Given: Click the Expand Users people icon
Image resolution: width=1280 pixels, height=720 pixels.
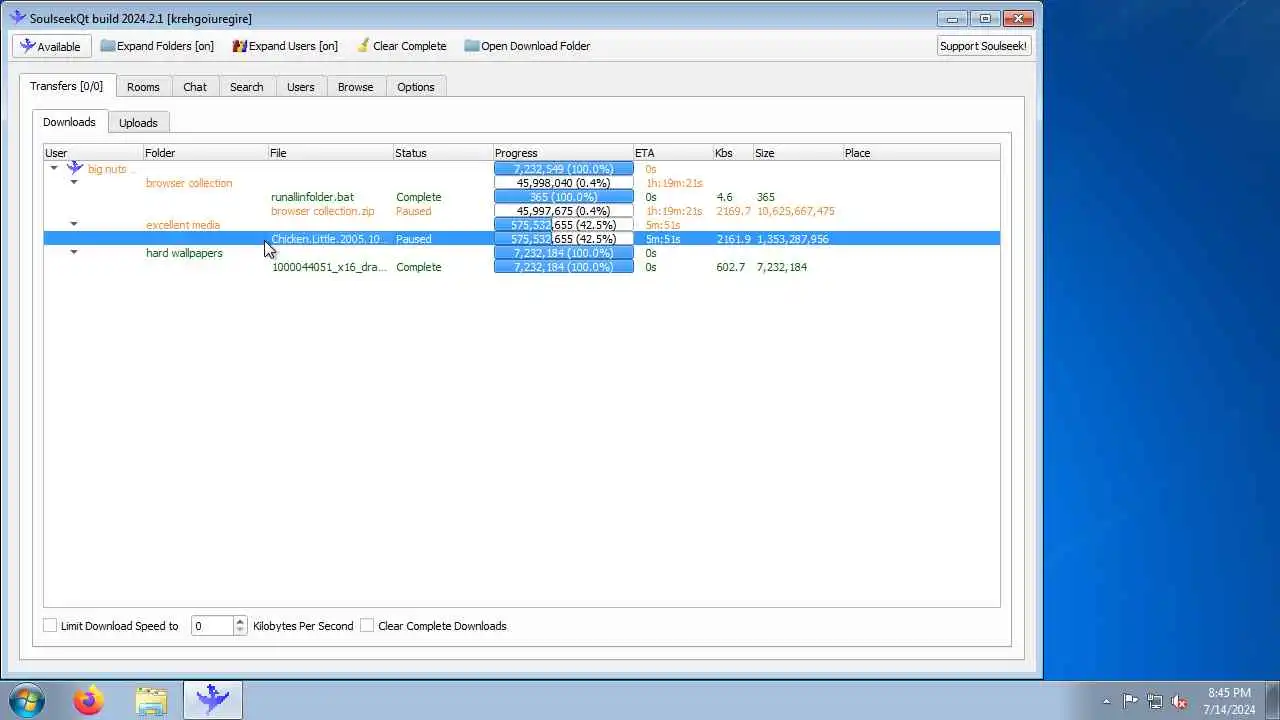Looking at the screenshot, I should click(240, 46).
